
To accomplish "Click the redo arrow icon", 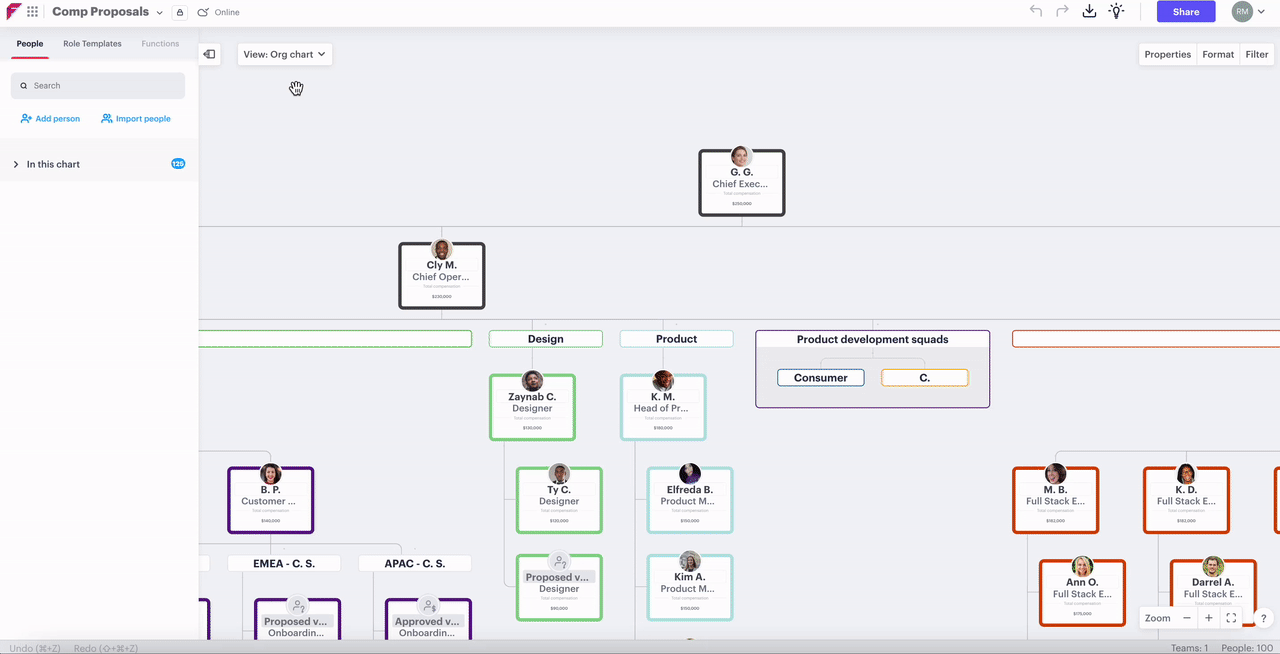I will pos(1062,12).
